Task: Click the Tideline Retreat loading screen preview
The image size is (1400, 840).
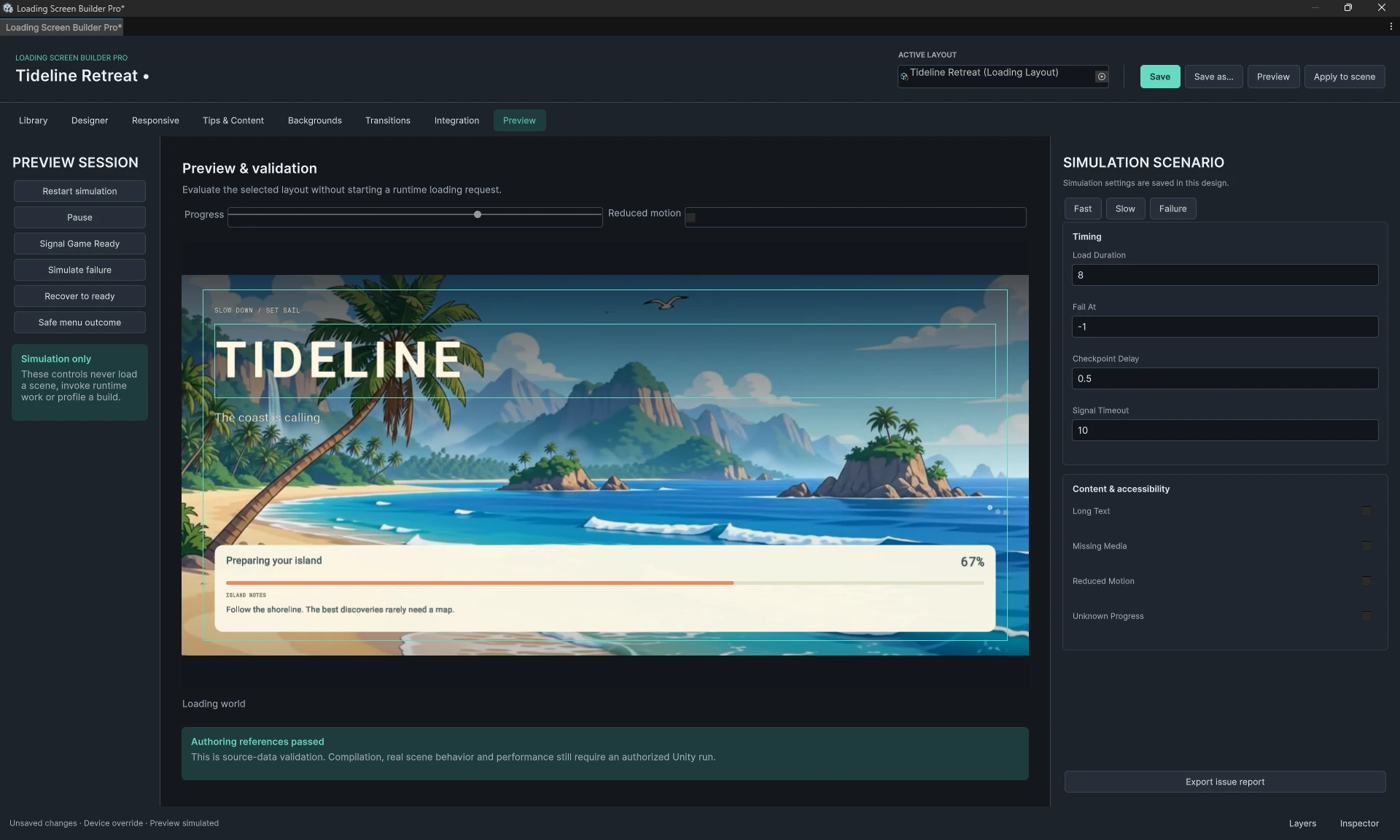Action: [605, 465]
